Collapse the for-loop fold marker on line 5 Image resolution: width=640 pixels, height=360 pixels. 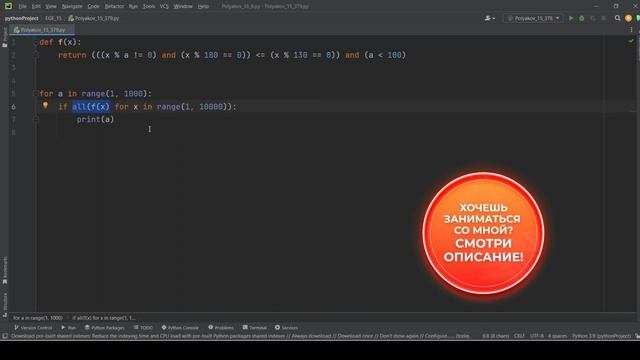(x=36, y=93)
